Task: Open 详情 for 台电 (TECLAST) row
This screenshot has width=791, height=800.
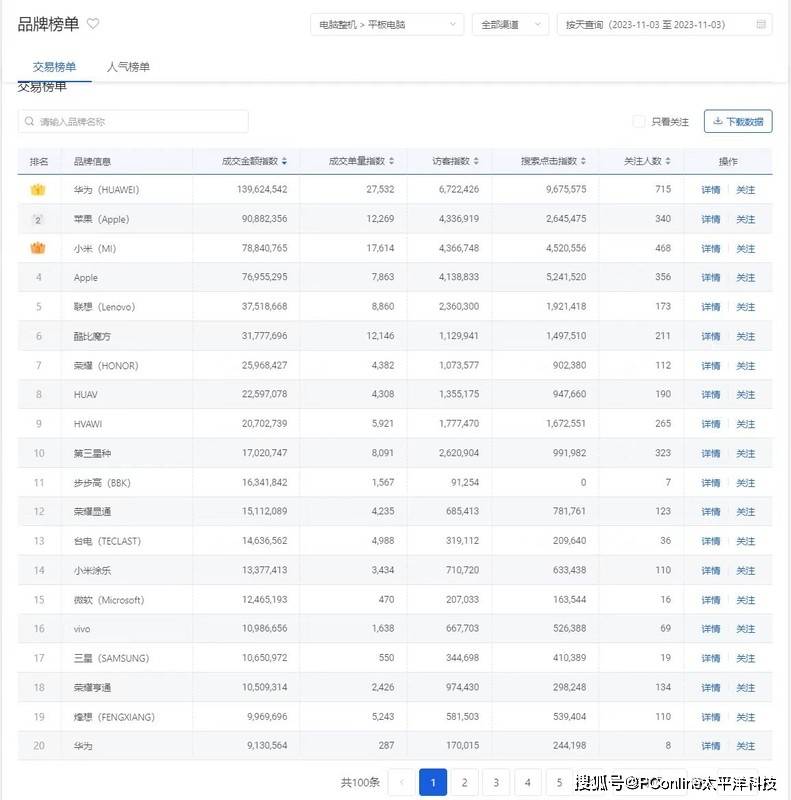Action: (710, 541)
